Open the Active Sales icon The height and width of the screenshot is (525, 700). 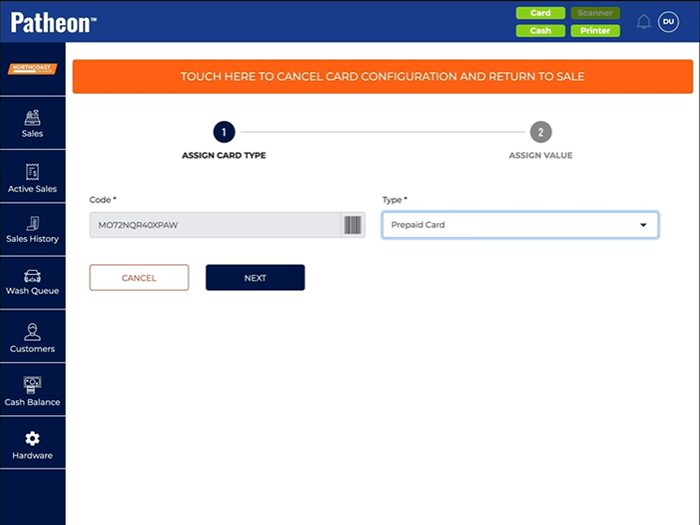click(32, 172)
